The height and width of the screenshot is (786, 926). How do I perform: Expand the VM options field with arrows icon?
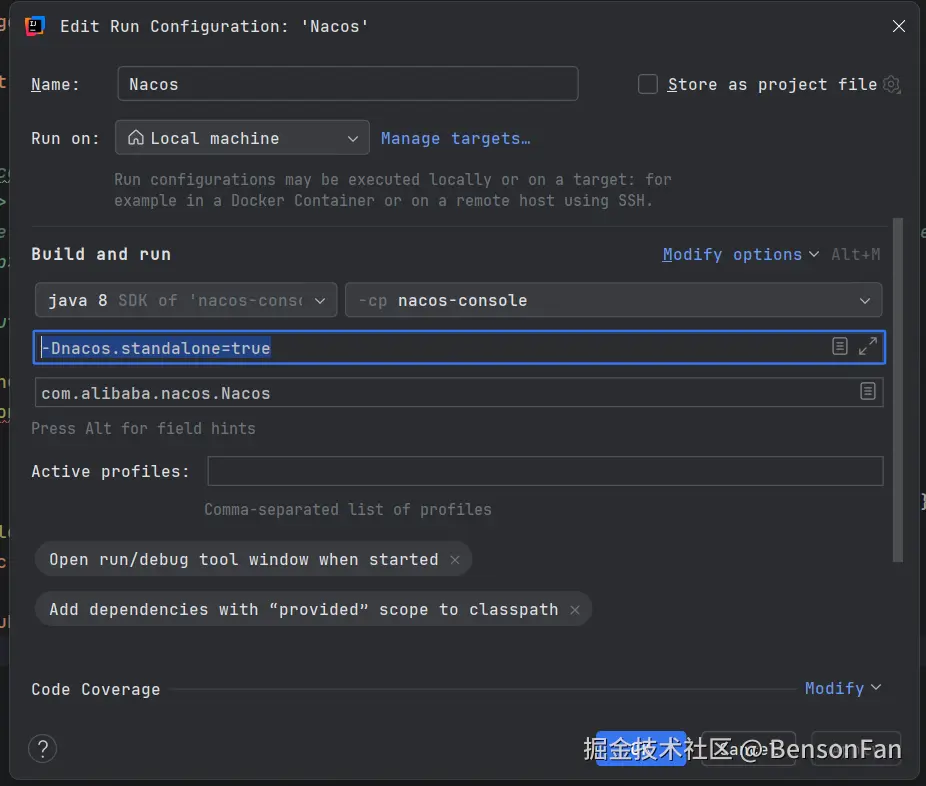click(868, 346)
